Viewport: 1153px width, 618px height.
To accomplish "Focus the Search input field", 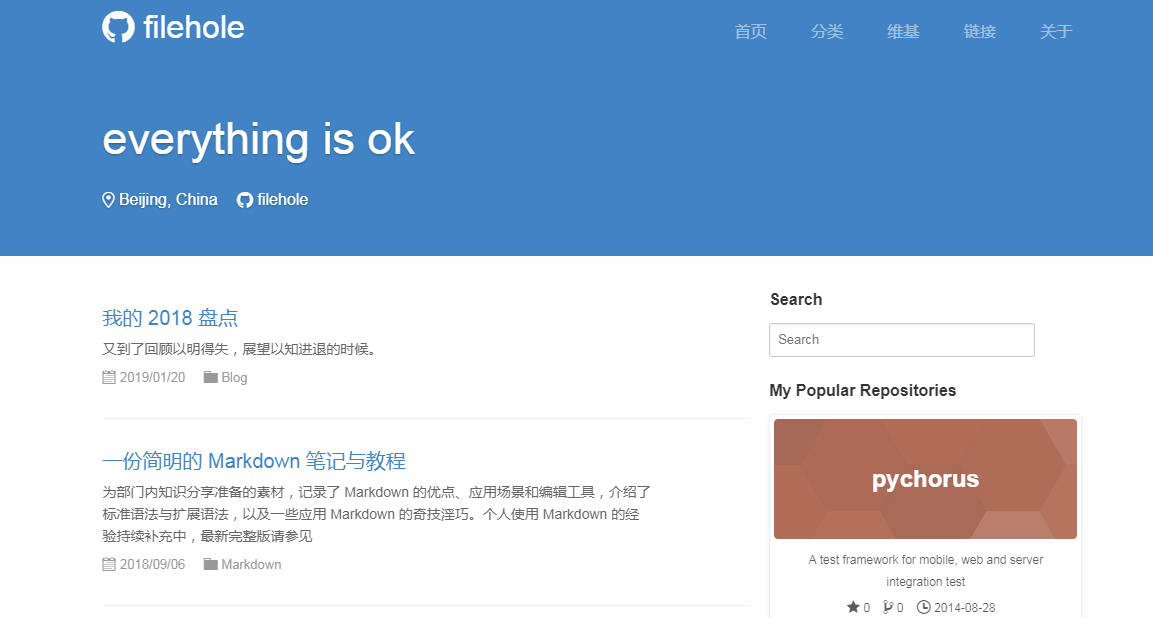I will point(901,340).
